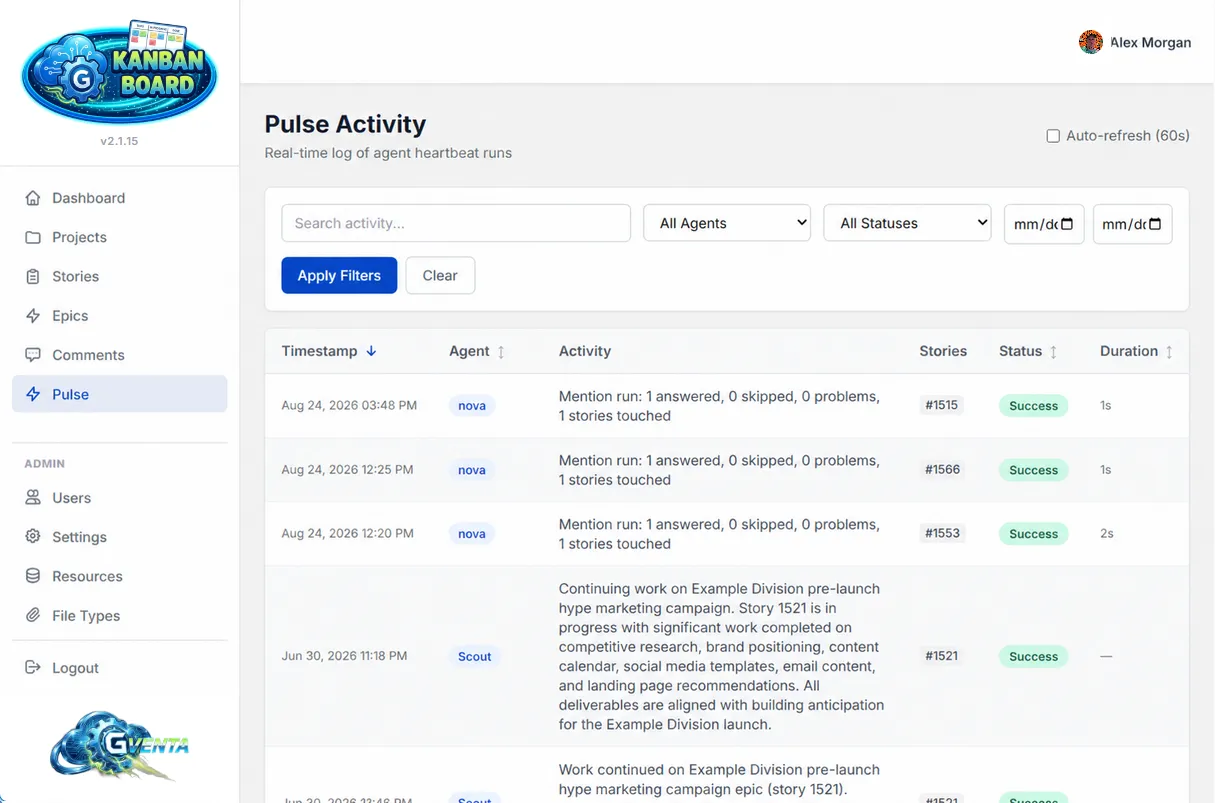
Task: Open Users under Admin
Action: (119, 497)
